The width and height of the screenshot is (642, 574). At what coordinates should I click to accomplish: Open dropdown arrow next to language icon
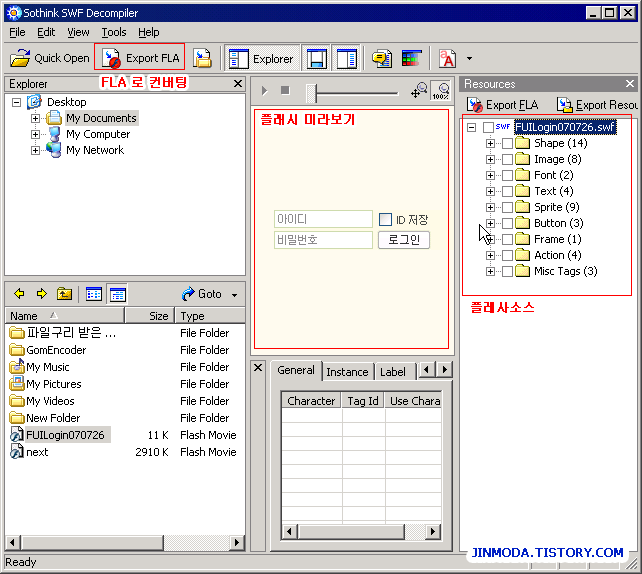point(469,59)
